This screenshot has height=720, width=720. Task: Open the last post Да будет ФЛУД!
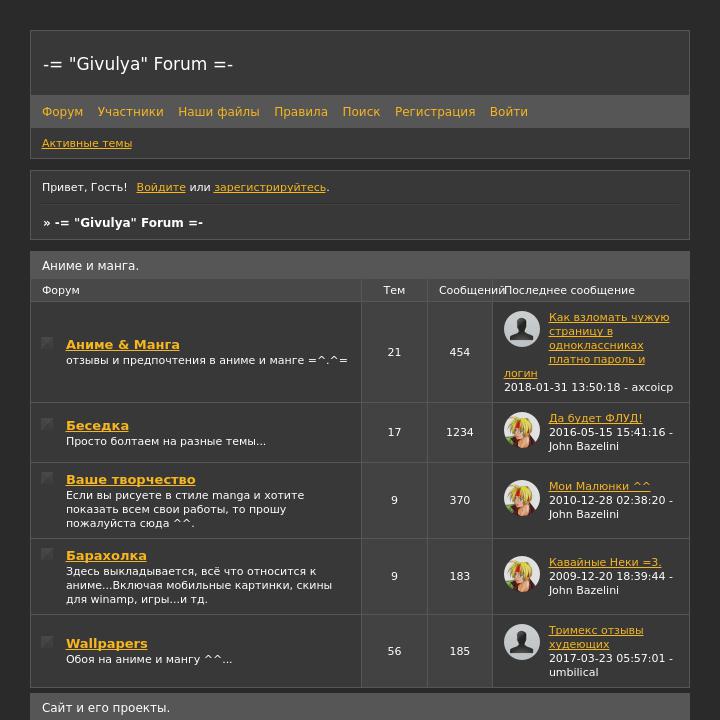click(595, 418)
